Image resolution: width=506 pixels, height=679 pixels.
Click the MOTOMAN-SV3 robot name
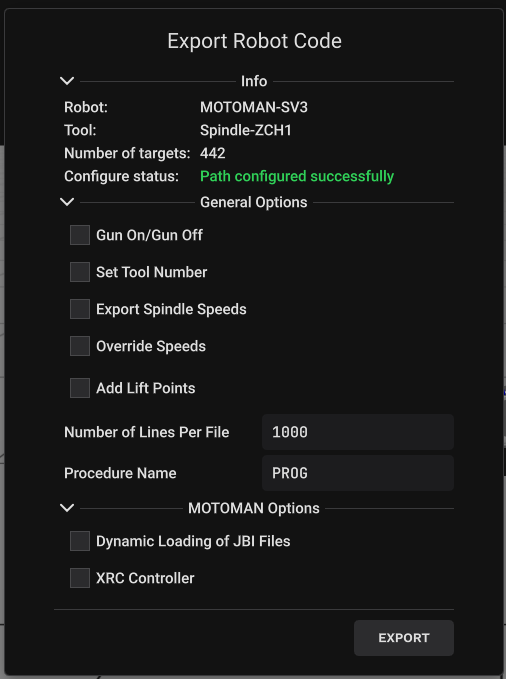tap(254, 107)
